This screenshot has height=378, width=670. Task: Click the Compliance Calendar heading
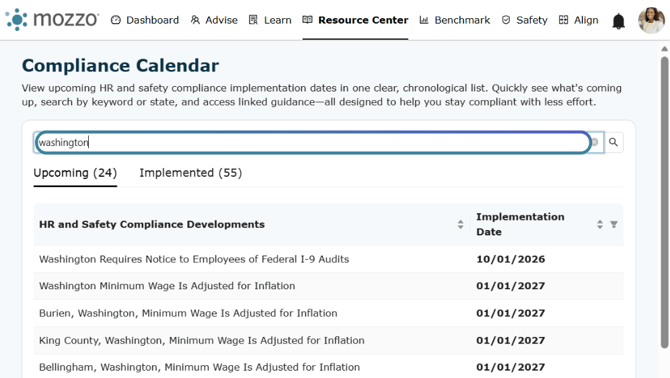pyautogui.click(x=120, y=66)
